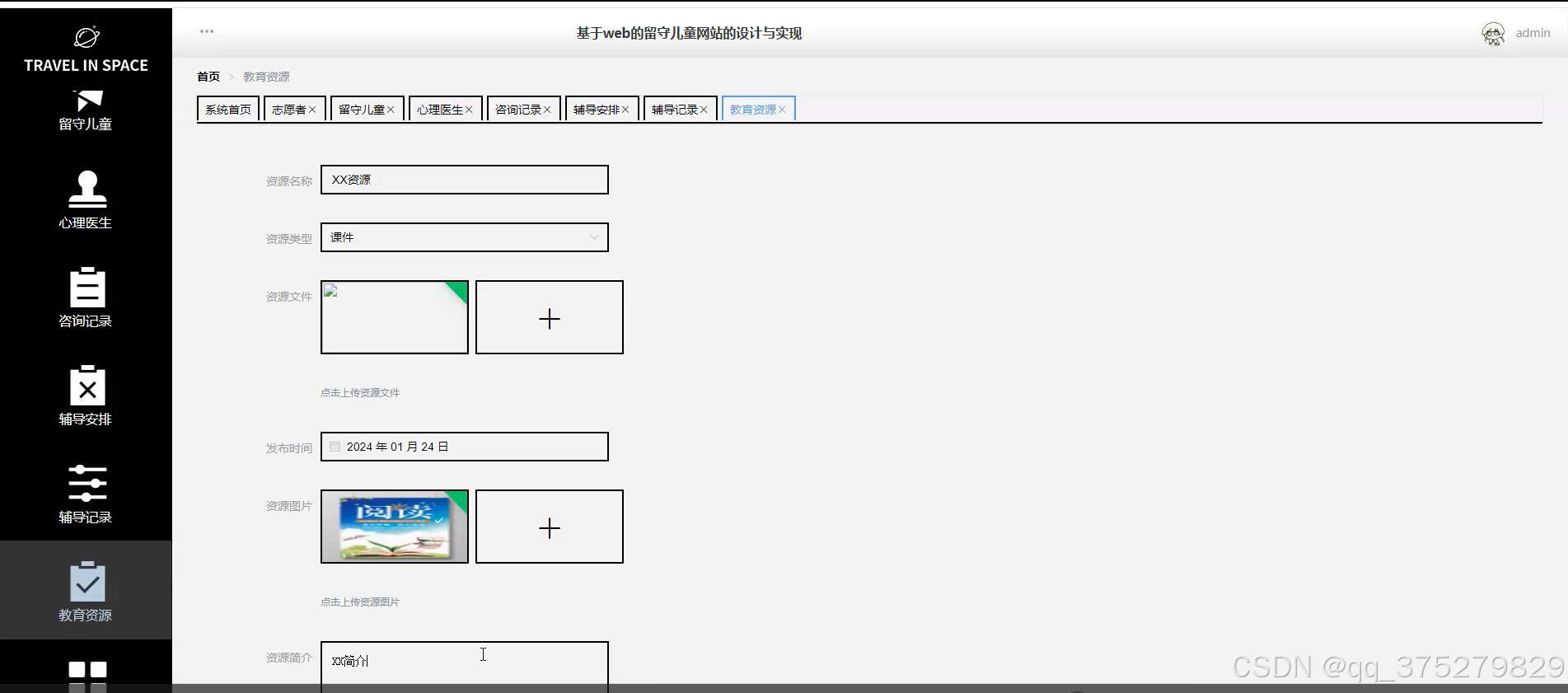
Task: Switch to the 留守儿童 tab
Action: (361, 109)
